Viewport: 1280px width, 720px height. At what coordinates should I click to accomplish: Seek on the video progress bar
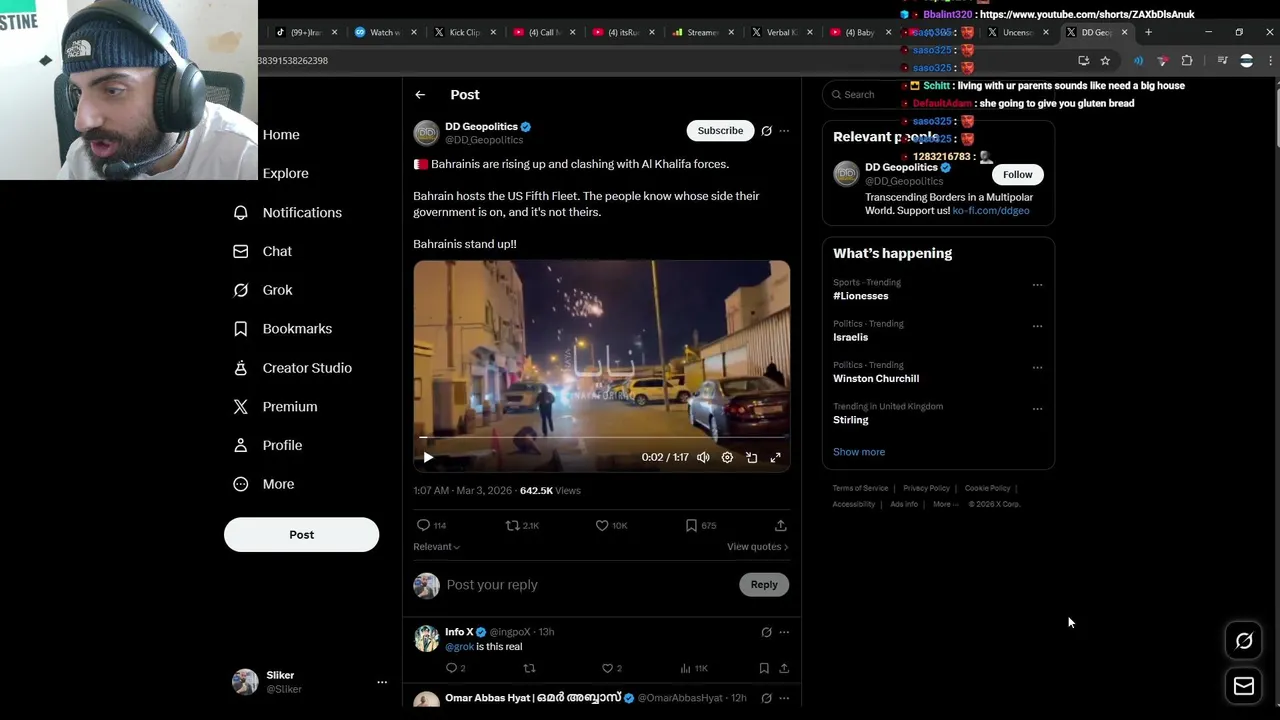(602, 438)
